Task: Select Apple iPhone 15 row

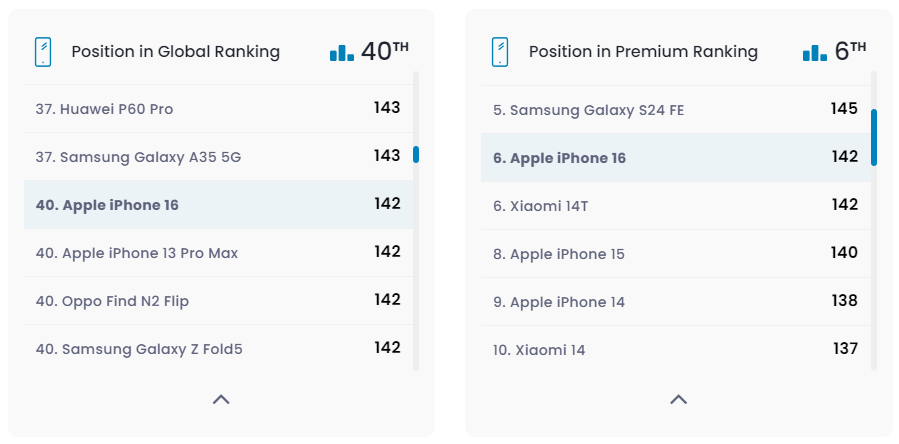Action: click(x=559, y=254)
